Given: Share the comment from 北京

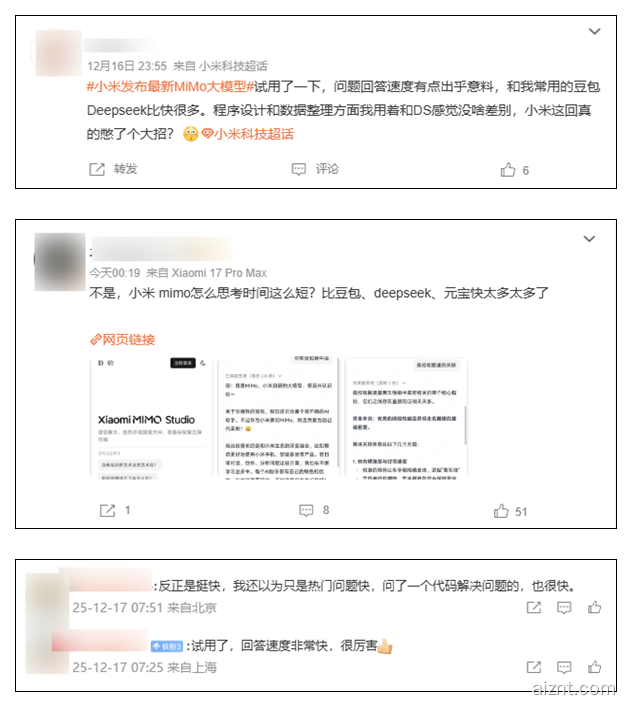Looking at the screenshot, I should (534, 608).
